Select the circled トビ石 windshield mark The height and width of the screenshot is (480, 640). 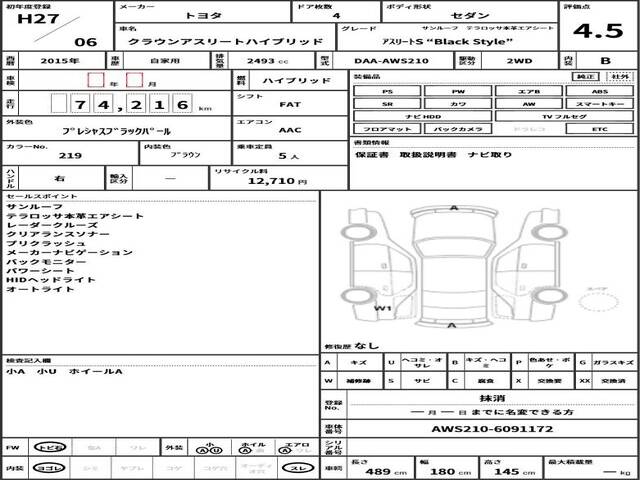[x=50, y=447]
